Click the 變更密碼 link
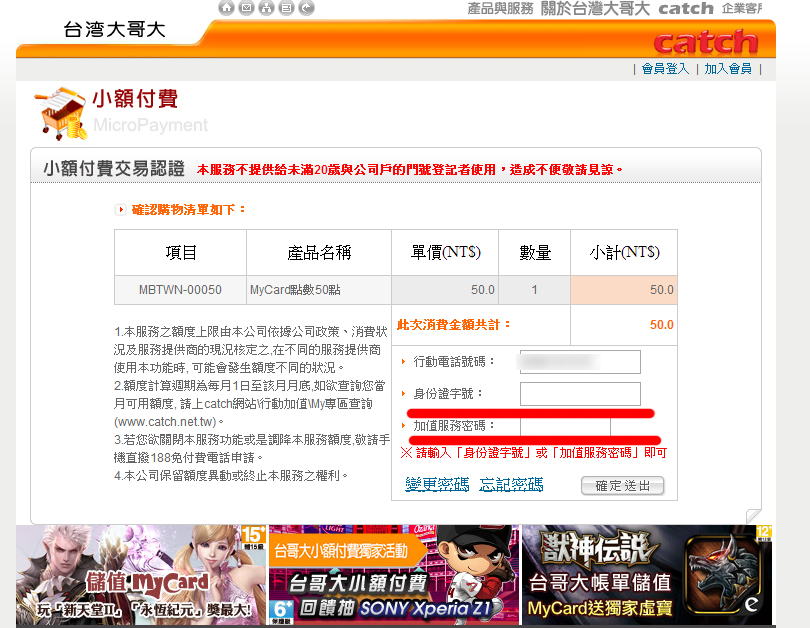The width and height of the screenshot is (810, 628). [x=437, y=484]
